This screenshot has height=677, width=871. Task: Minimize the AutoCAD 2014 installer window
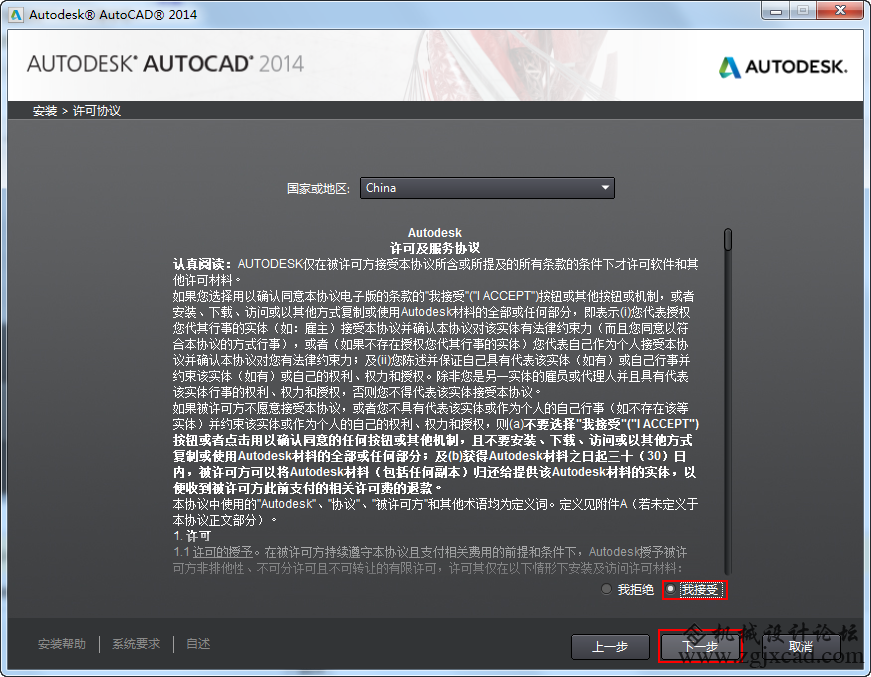point(776,11)
